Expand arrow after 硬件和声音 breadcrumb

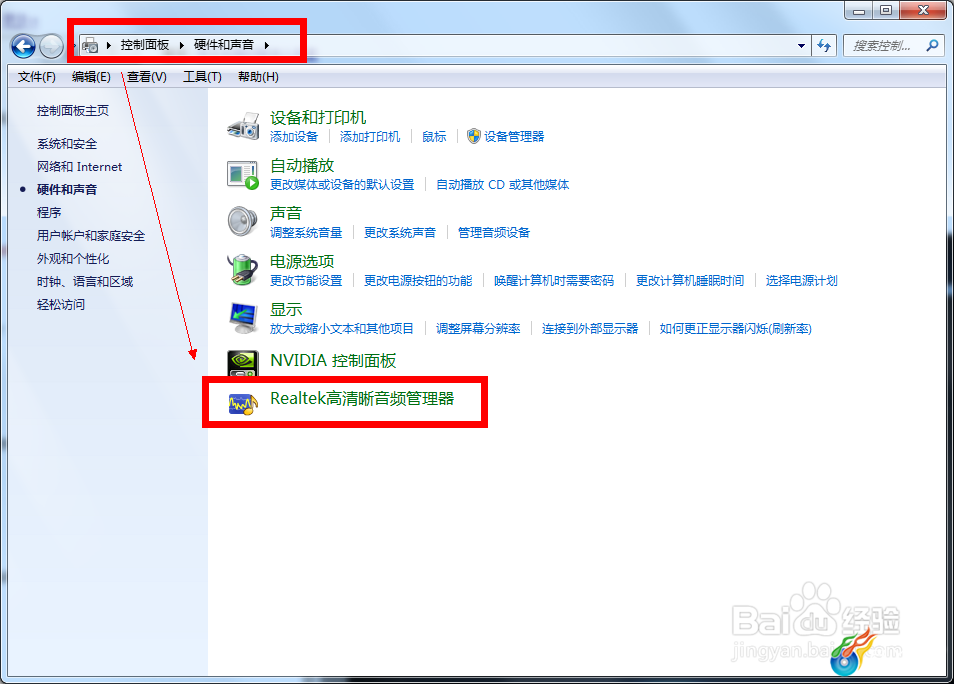coord(266,45)
